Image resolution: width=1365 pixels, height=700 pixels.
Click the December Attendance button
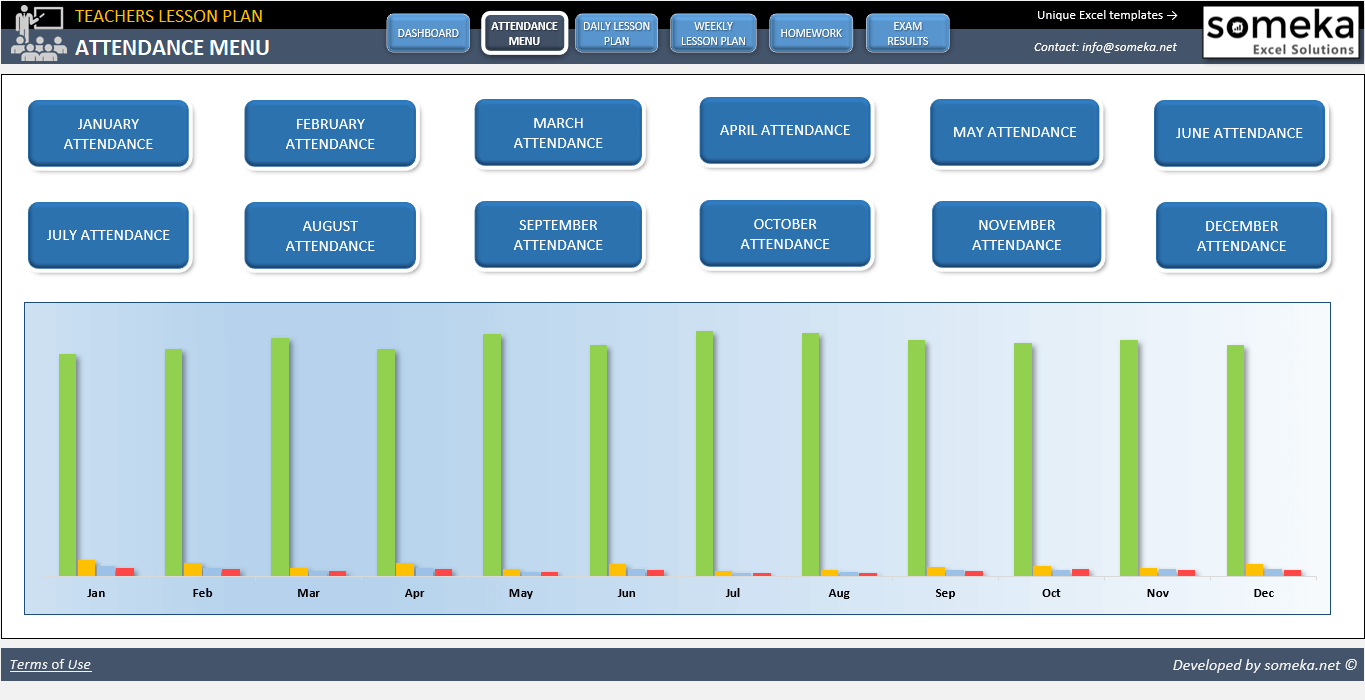coord(1241,236)
